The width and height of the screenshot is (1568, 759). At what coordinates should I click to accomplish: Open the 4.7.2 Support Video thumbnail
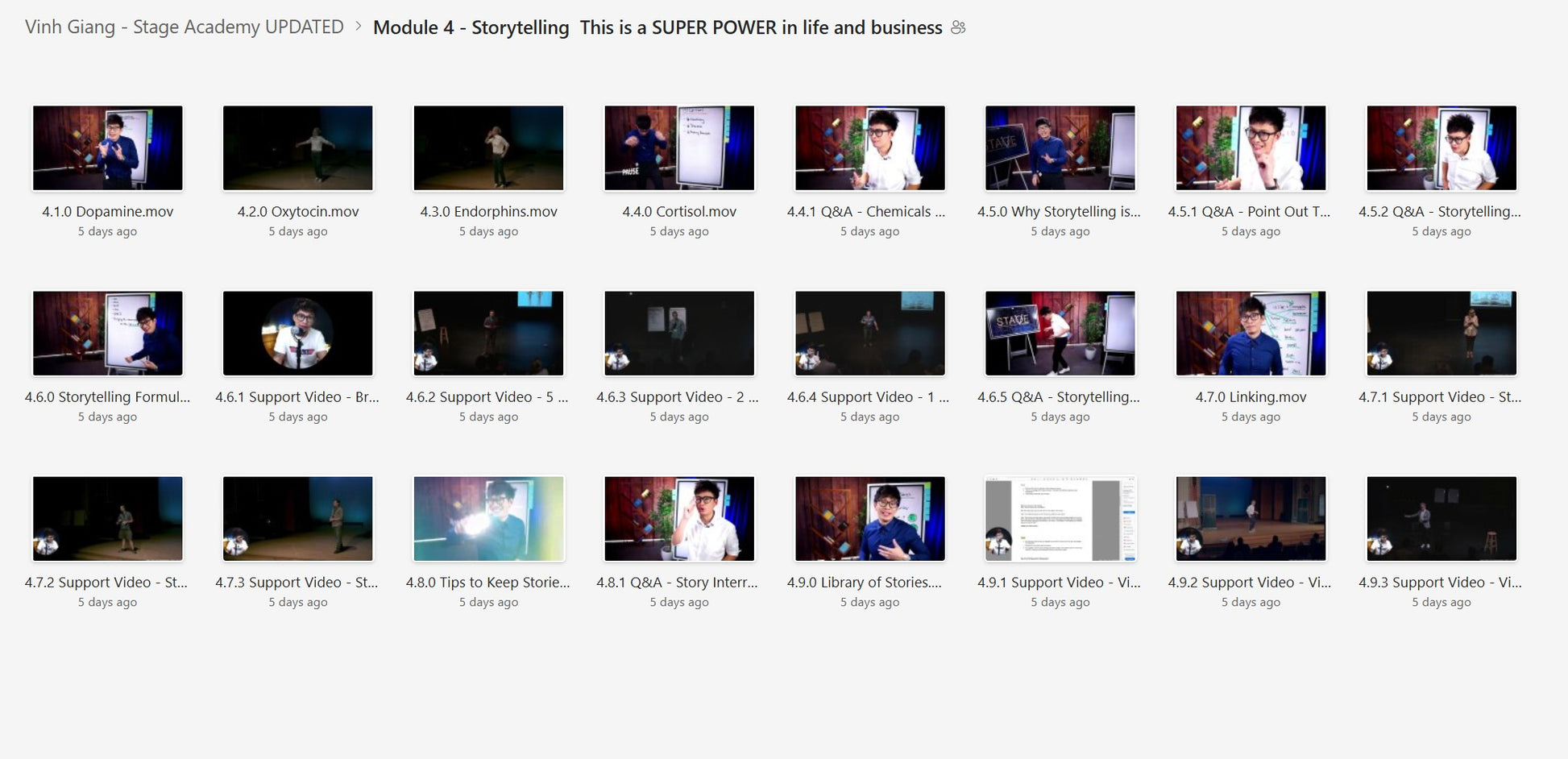[x=108, y=519]
